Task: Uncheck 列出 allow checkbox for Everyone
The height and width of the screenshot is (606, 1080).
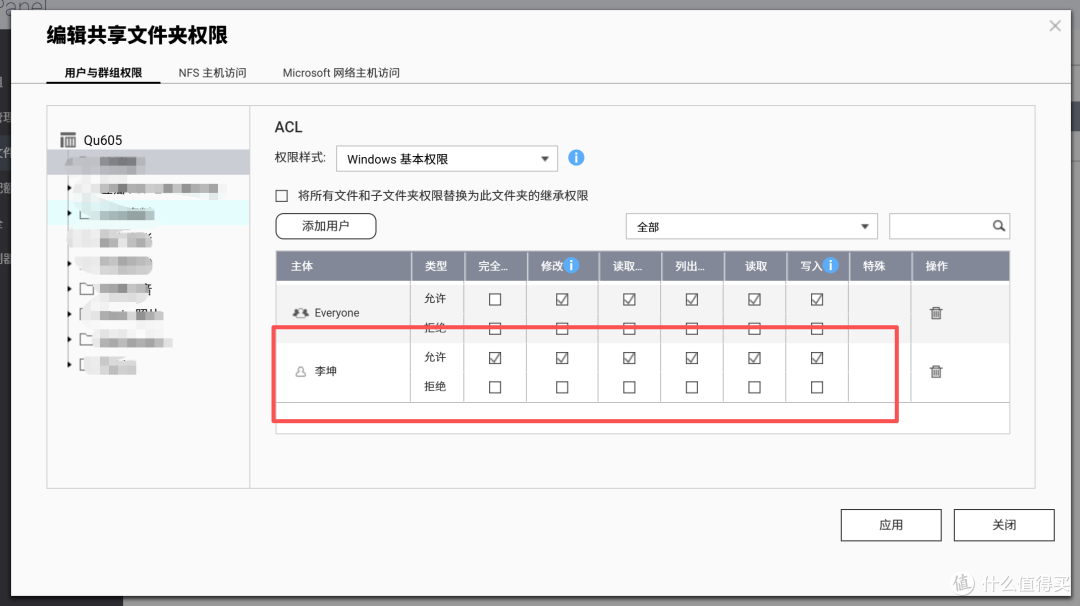Action: [x=692, y=300]
